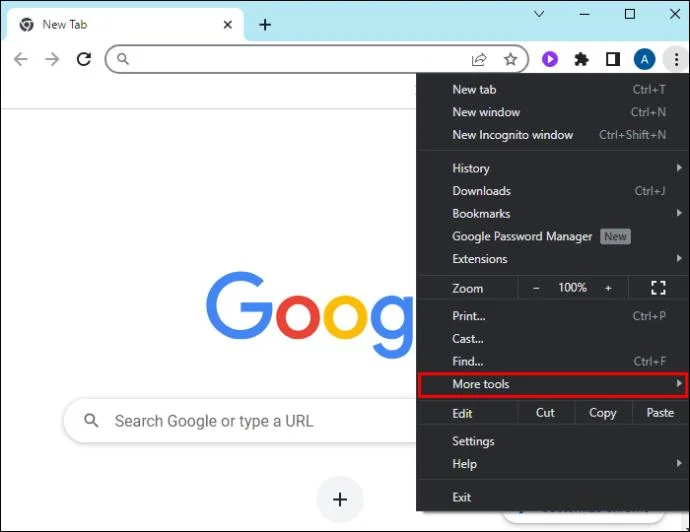Open Google Password Manager
The image size is (690, 532).
pyautogui.click(x=553, y=236)
